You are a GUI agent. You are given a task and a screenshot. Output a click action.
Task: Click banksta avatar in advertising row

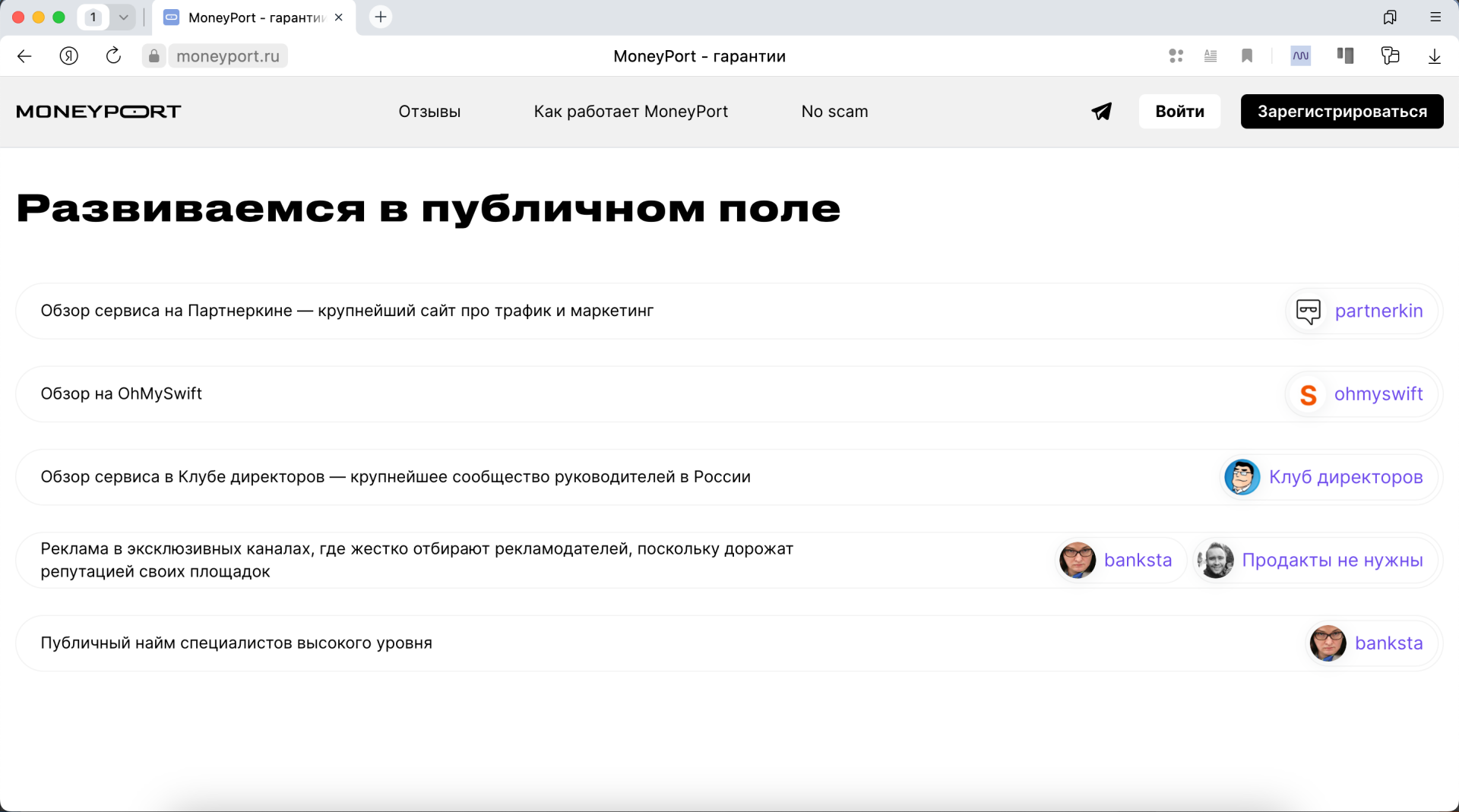pyautogui.click(x=1078, y=561)
